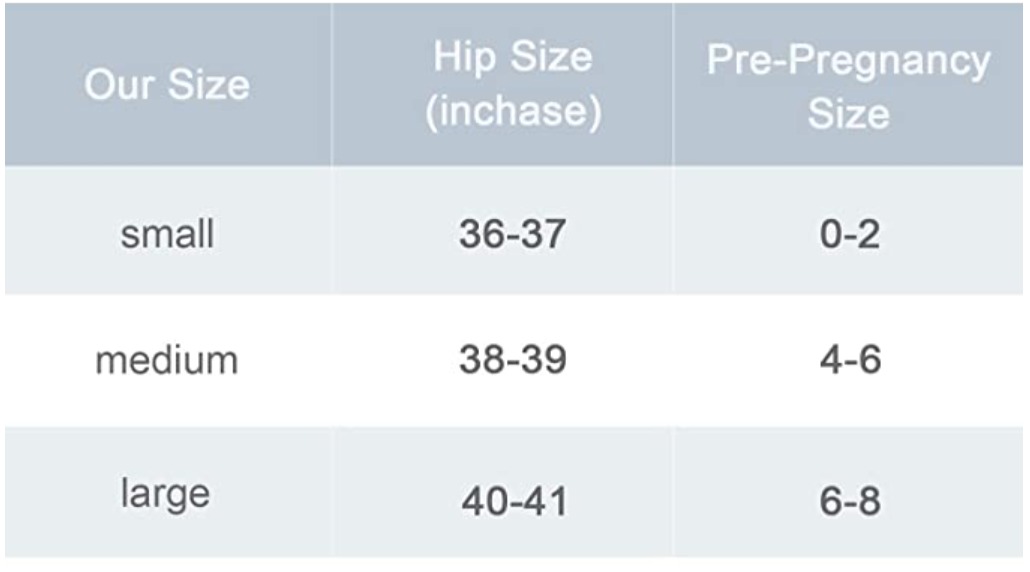The height and width of the screenshot is (572, 1030).
Task: Click the Our Size column header
Action: pos(168,85)
